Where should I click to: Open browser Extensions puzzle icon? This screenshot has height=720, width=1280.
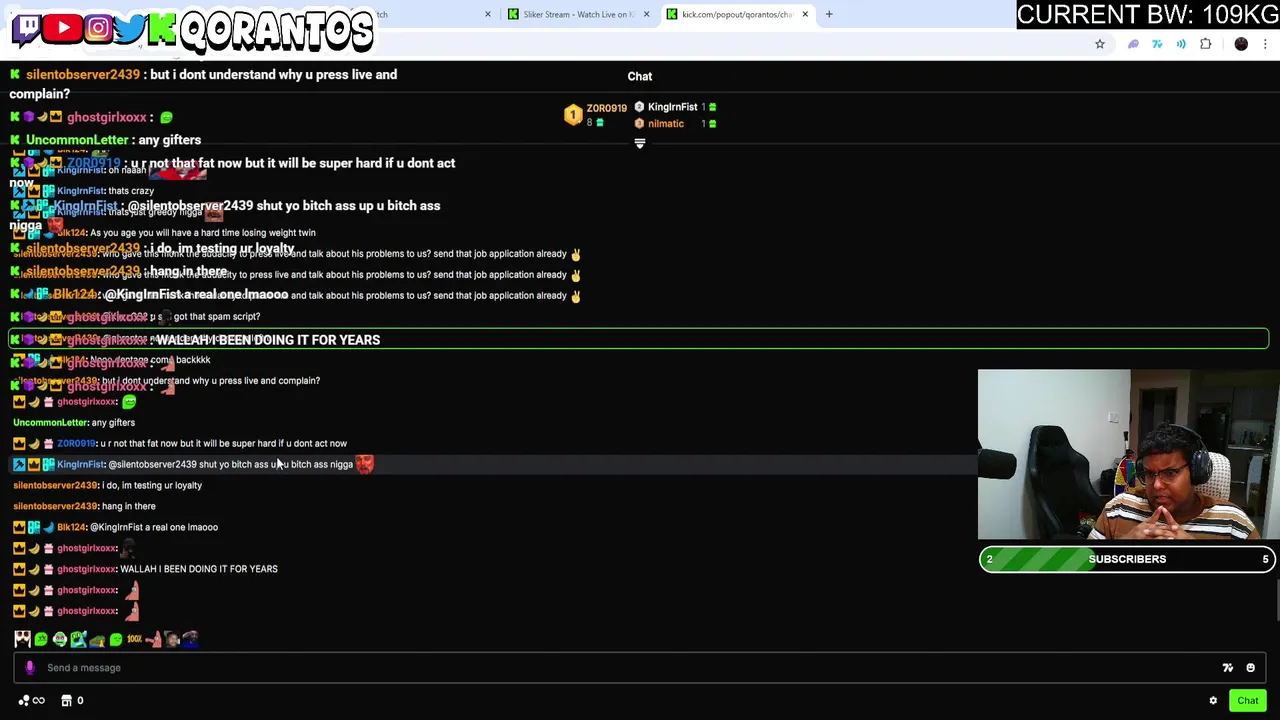pos(1205,44)
